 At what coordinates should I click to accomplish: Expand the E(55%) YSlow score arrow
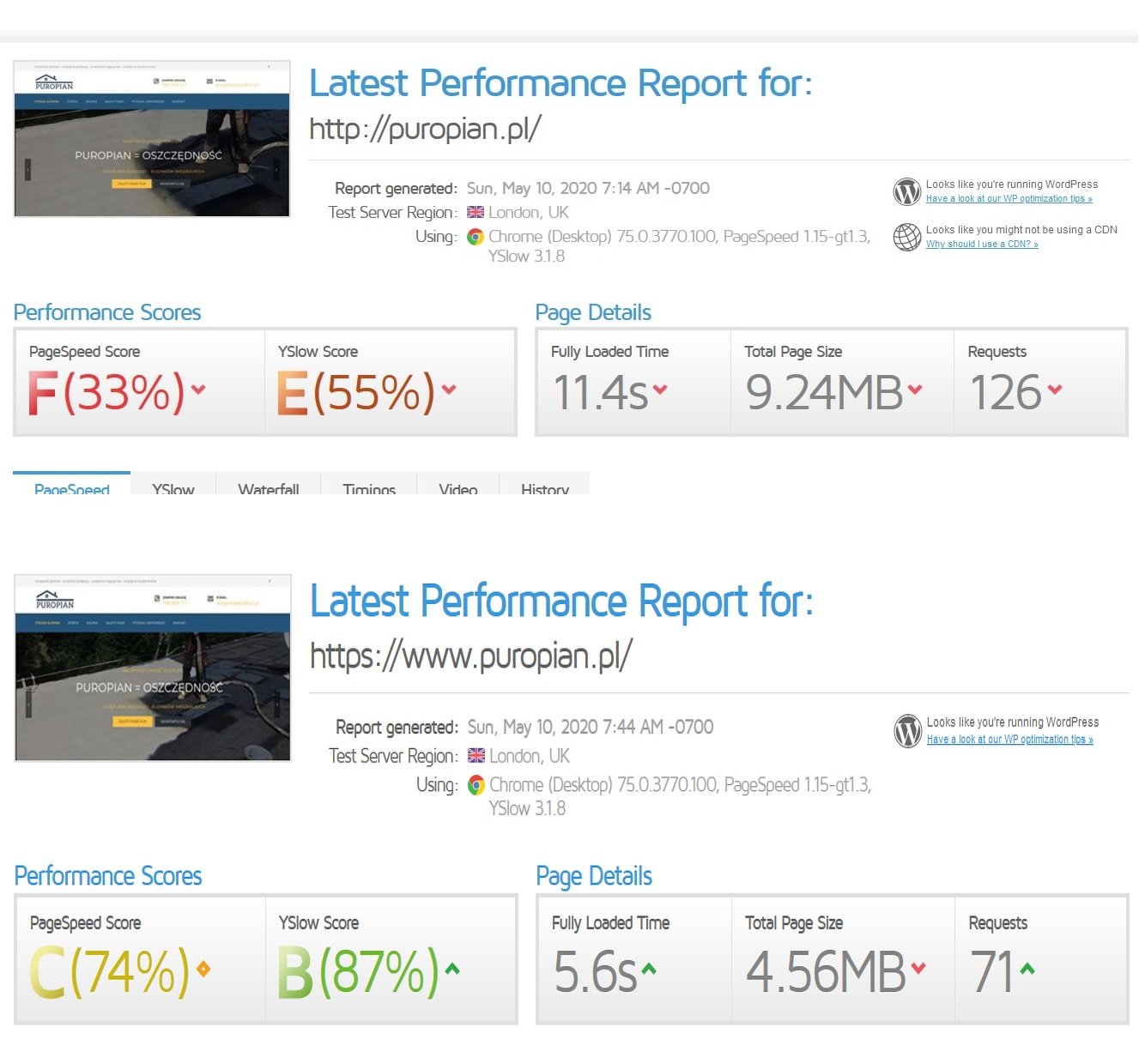(x=449, y=390)
